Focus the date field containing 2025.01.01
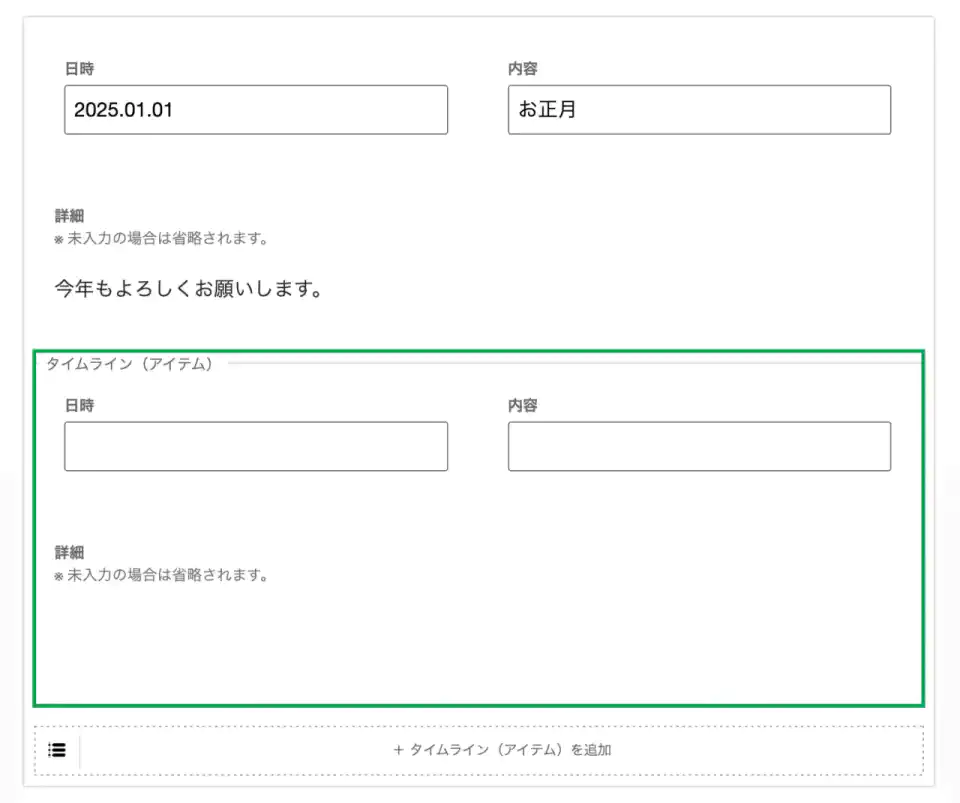Viewport: 960px width, 803px height. (x=255, y=110)
